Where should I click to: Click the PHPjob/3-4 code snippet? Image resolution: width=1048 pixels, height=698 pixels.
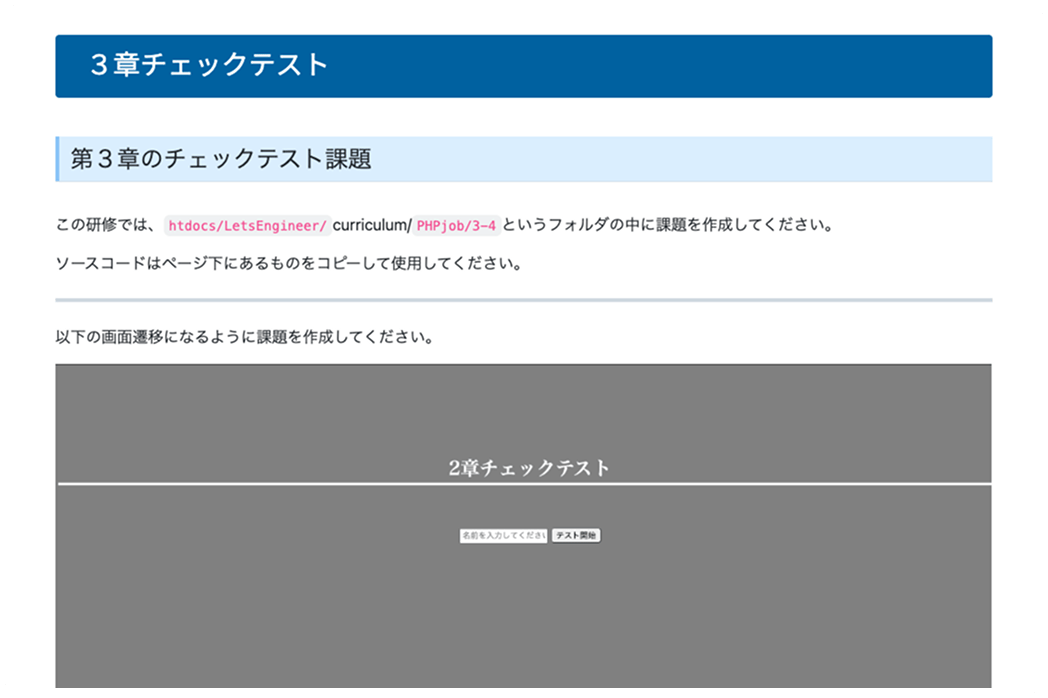[x=456, y=225]
